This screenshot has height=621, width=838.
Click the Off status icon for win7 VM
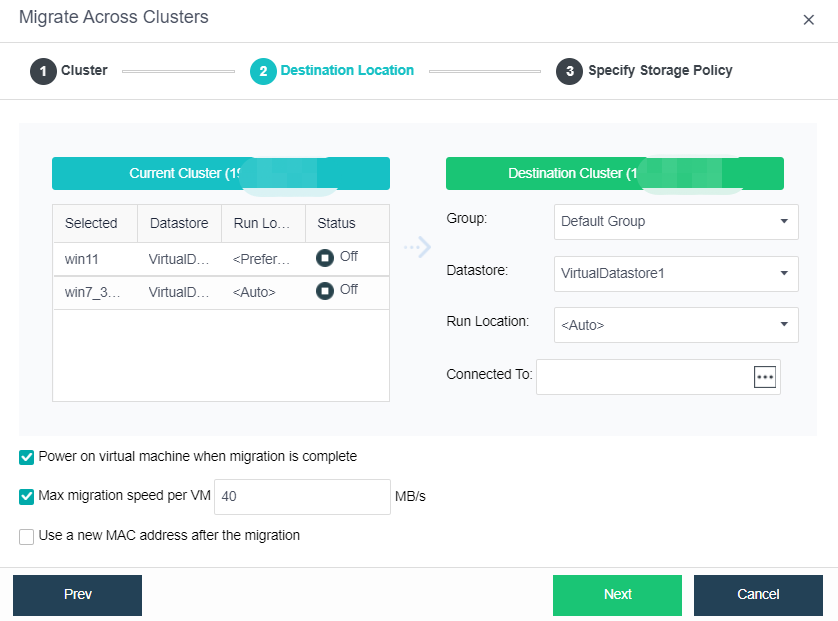pos(325,291)
